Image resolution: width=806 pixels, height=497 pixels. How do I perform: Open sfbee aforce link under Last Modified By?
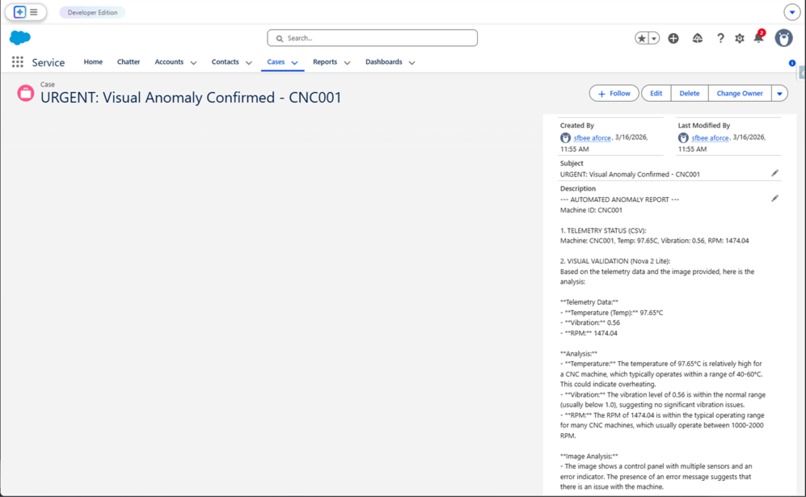point(710,138)
